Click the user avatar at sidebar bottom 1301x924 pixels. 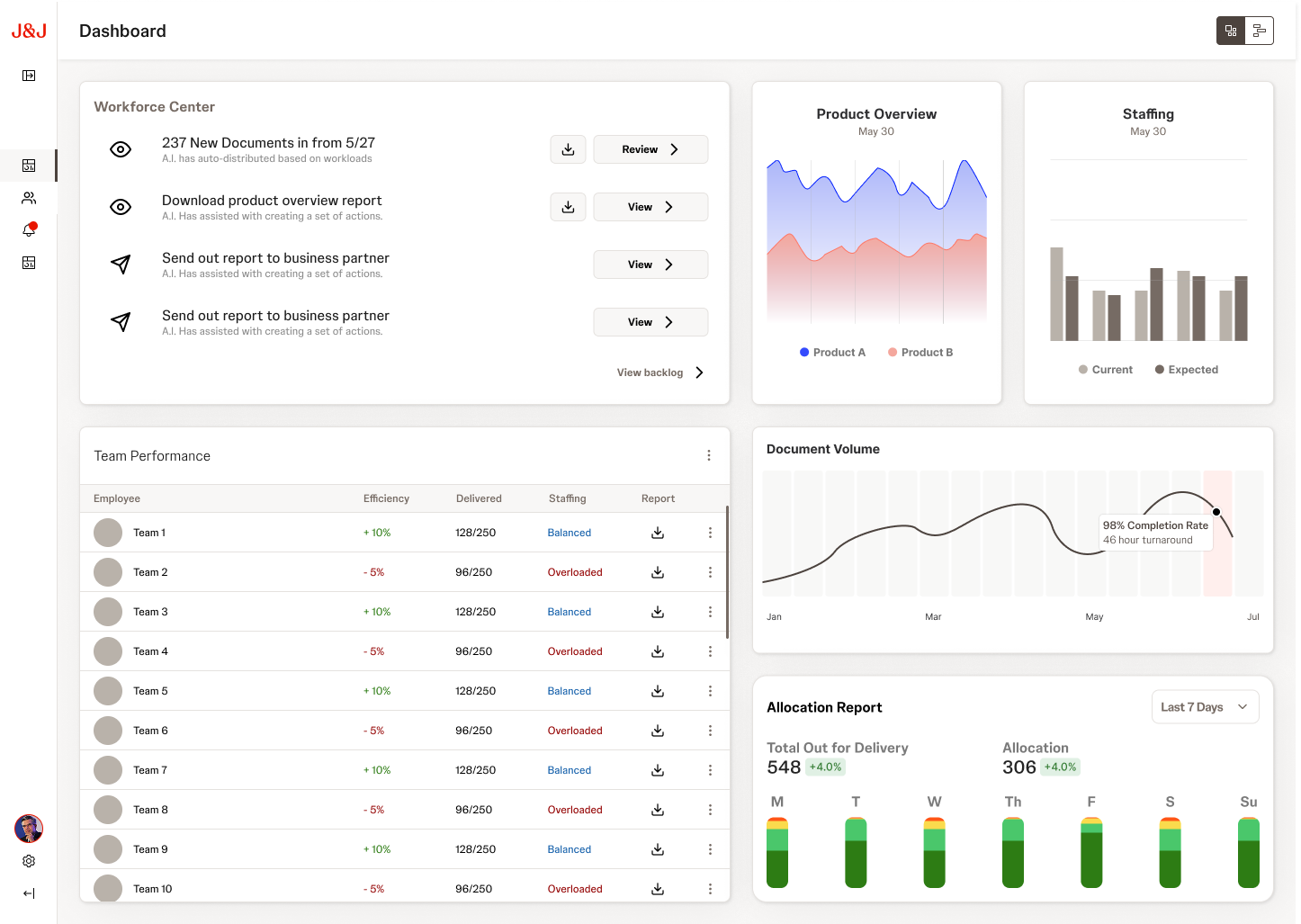tap(28, 829)
